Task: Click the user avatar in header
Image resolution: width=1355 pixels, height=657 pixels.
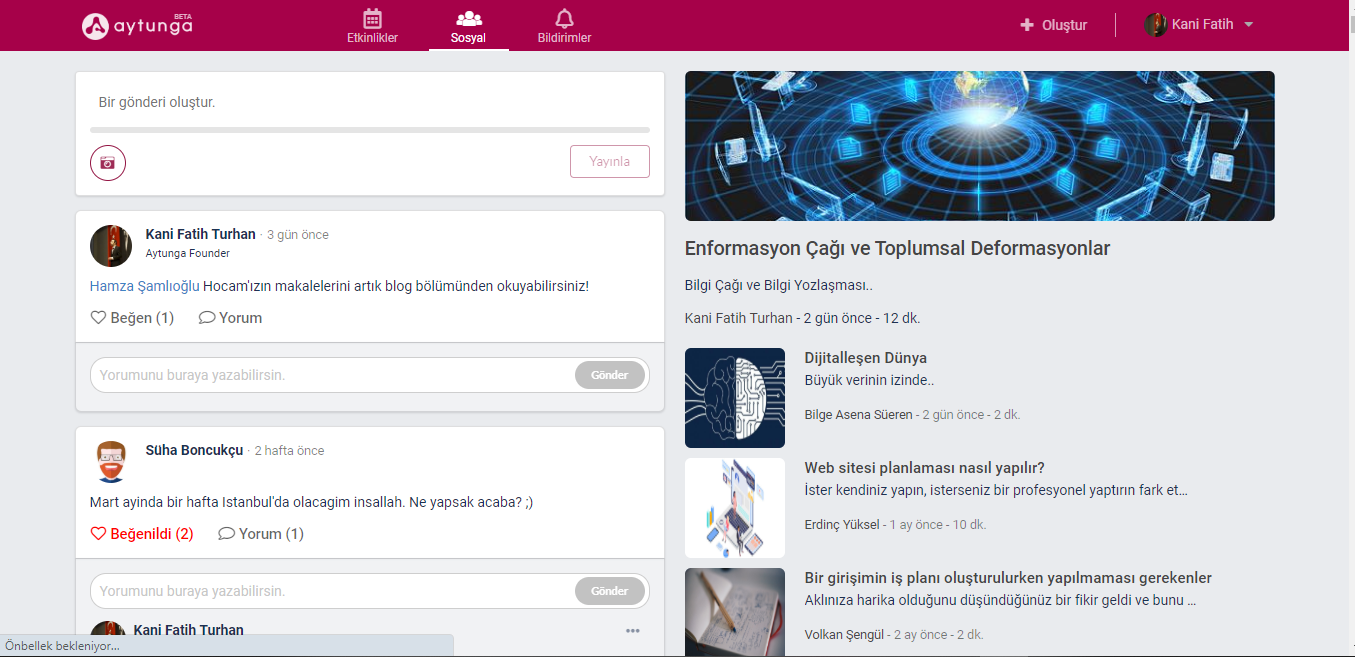Action: pos(1155,25)
